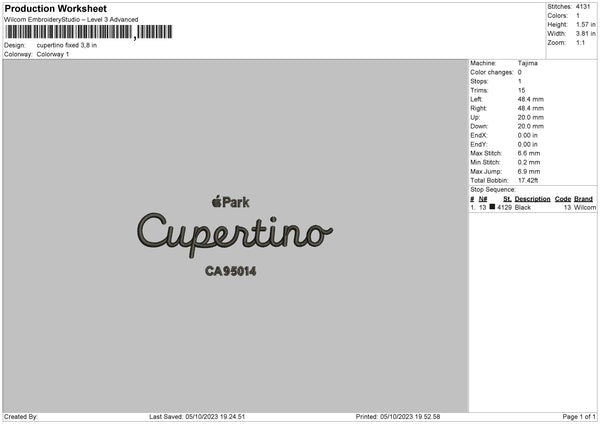Click the N# column header

(x=483, y=199)
